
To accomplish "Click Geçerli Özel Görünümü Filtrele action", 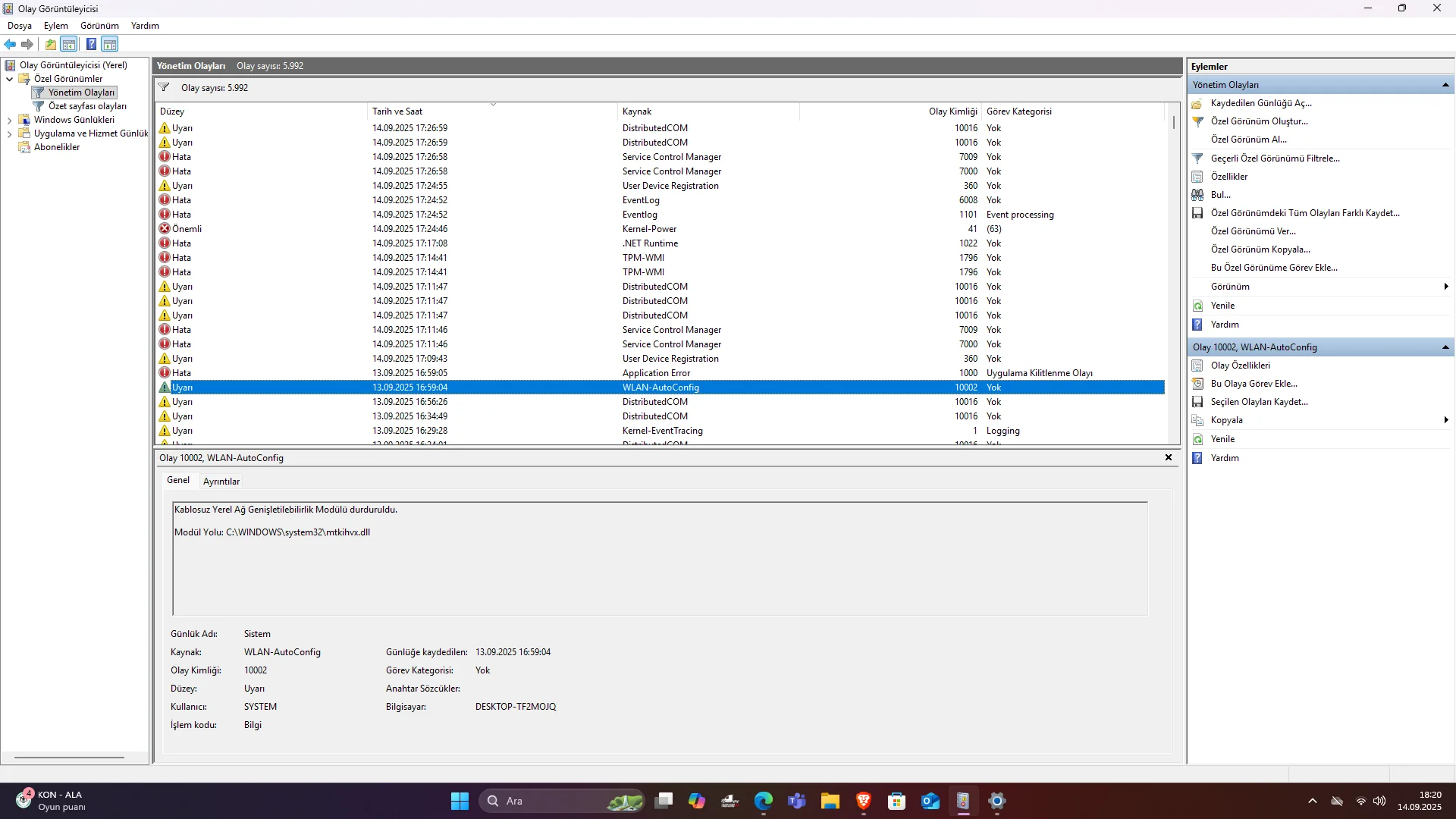I will pos(1275,158).
